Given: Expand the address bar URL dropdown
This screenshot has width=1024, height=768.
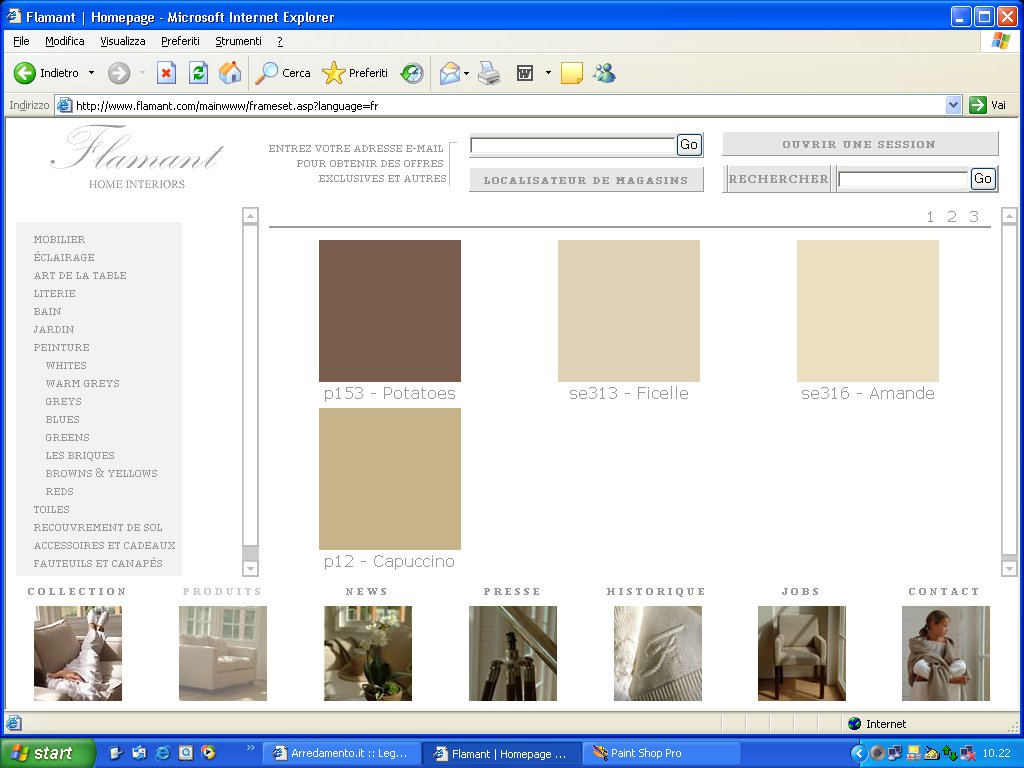Looking at the screenshot, I should (x=953, y=105).
